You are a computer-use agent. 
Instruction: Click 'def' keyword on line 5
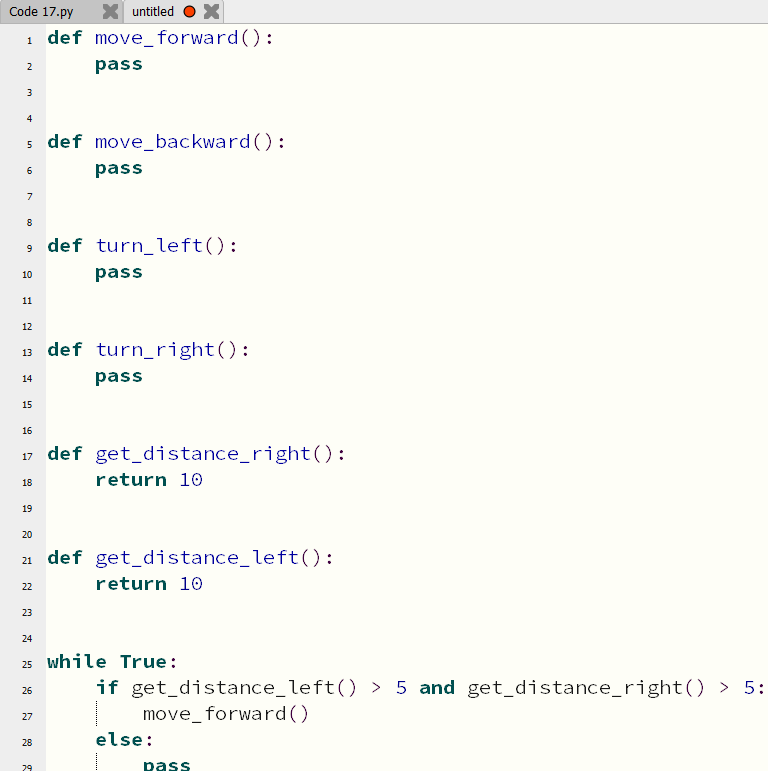tap(65, 142)
